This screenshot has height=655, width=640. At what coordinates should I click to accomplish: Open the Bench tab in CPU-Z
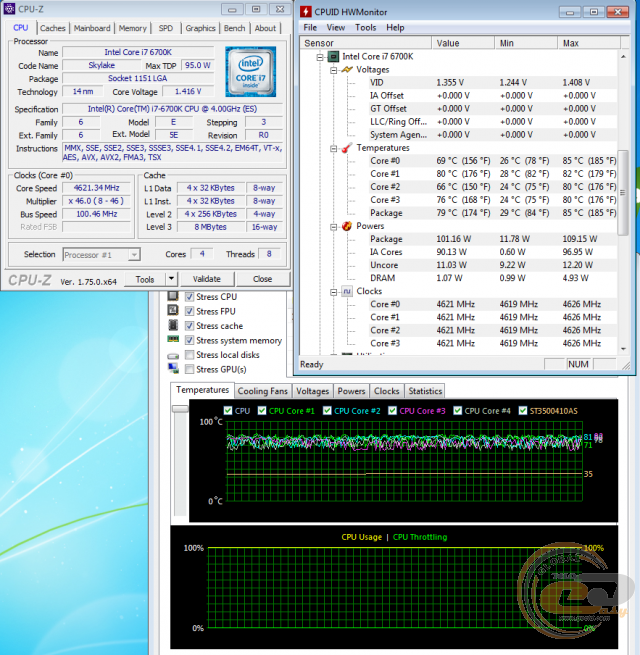pyautogui.click(x=234, y=28)
